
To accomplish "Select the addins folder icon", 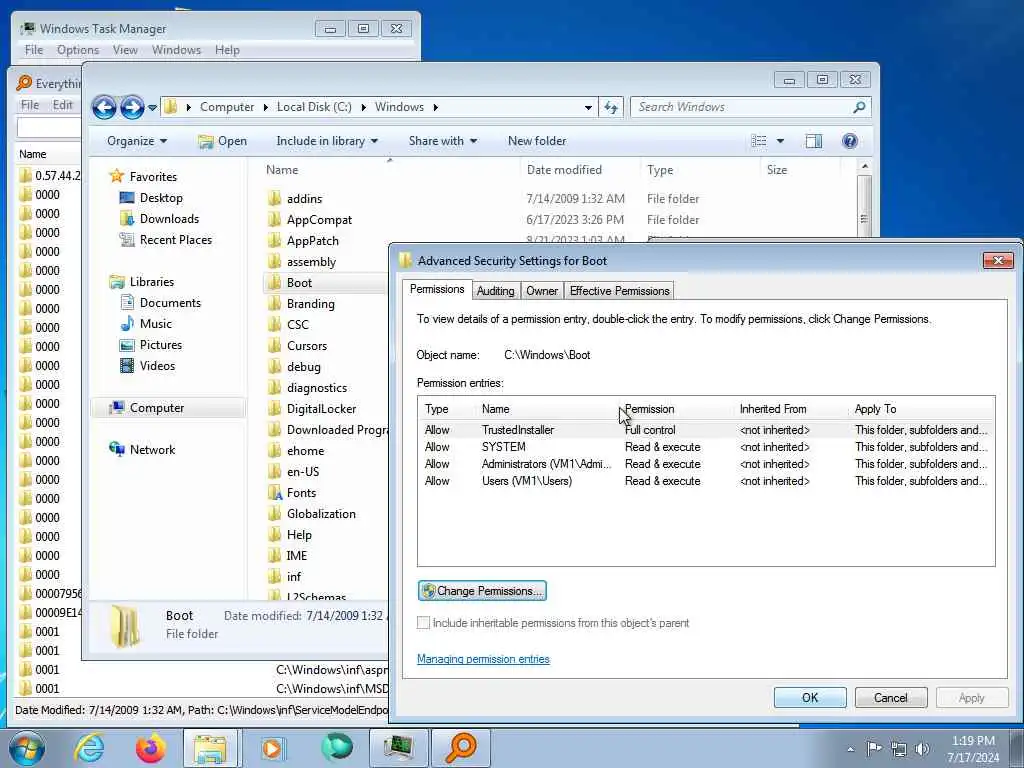I will pos(275,199).
